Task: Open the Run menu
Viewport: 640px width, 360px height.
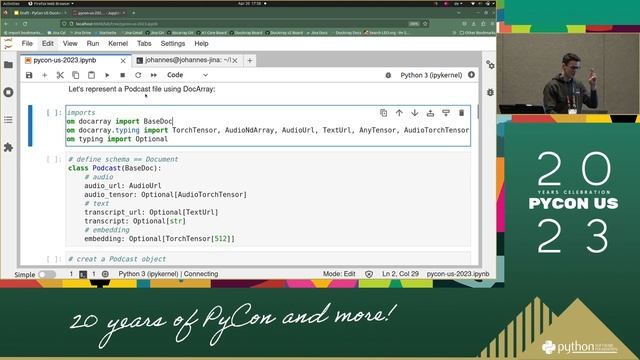Action: (93, 44)
